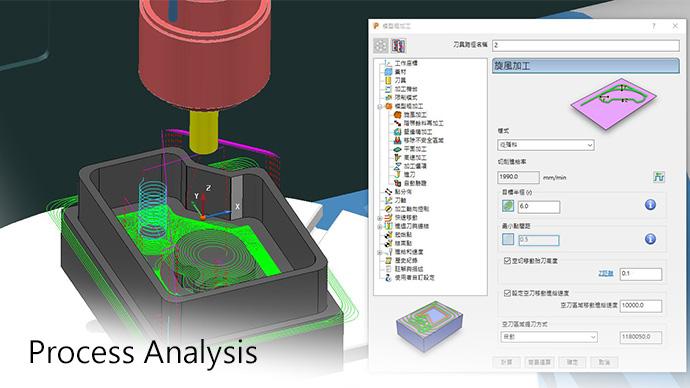Click the green feed rate calculator icon
The width and height of the screenshot is (690, 388).
point(658,177)
